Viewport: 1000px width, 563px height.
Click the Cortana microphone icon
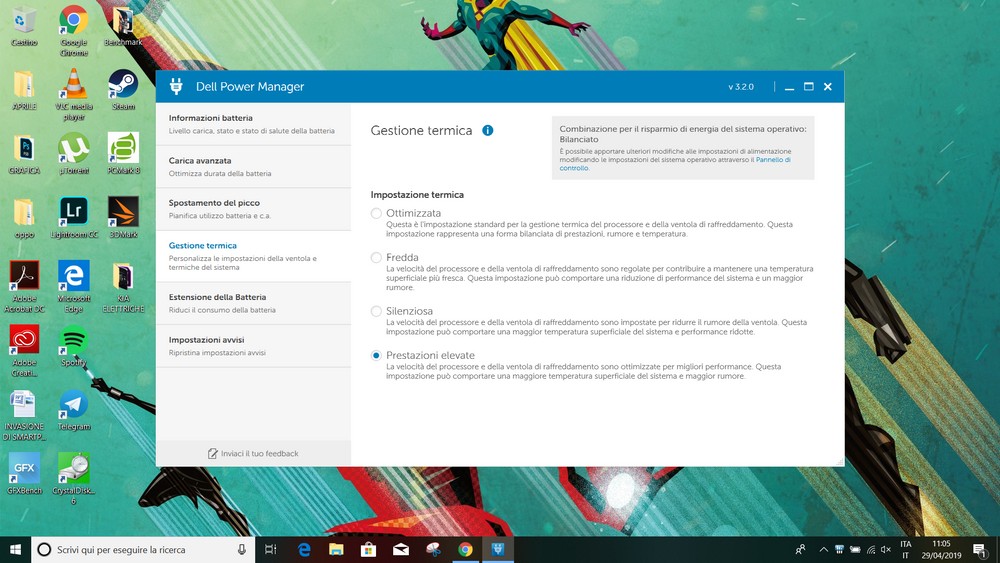coord(242,549)
